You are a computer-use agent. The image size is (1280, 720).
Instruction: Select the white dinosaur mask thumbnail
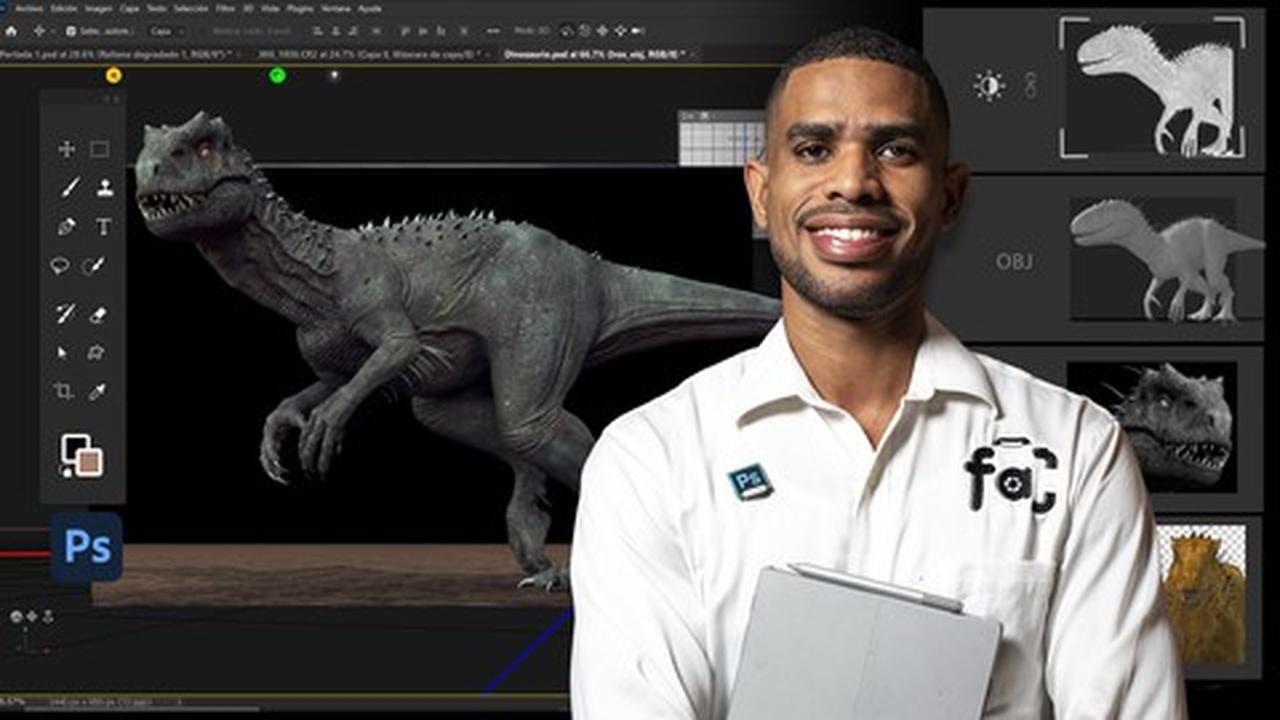1152,88
